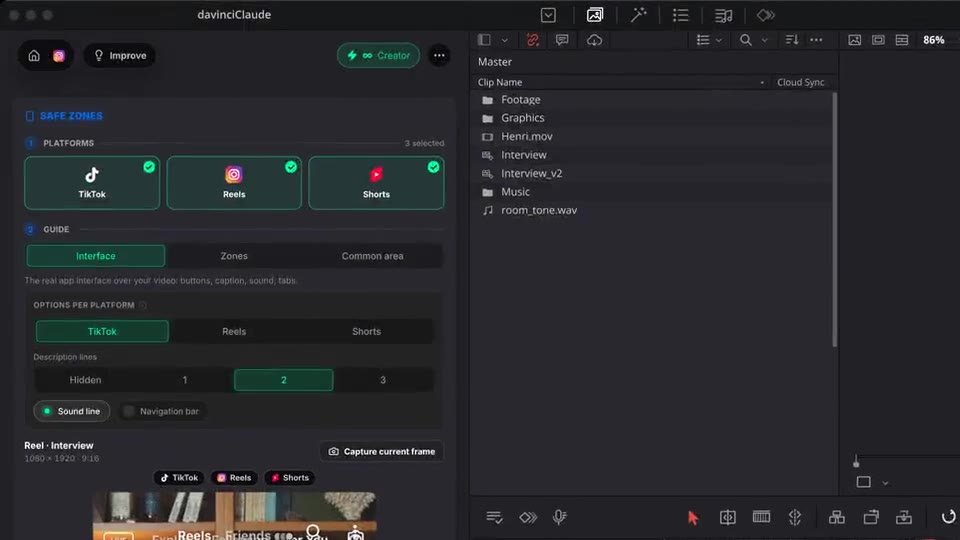
Task: Open the three-dot more options button
Action: coord(439,56)
